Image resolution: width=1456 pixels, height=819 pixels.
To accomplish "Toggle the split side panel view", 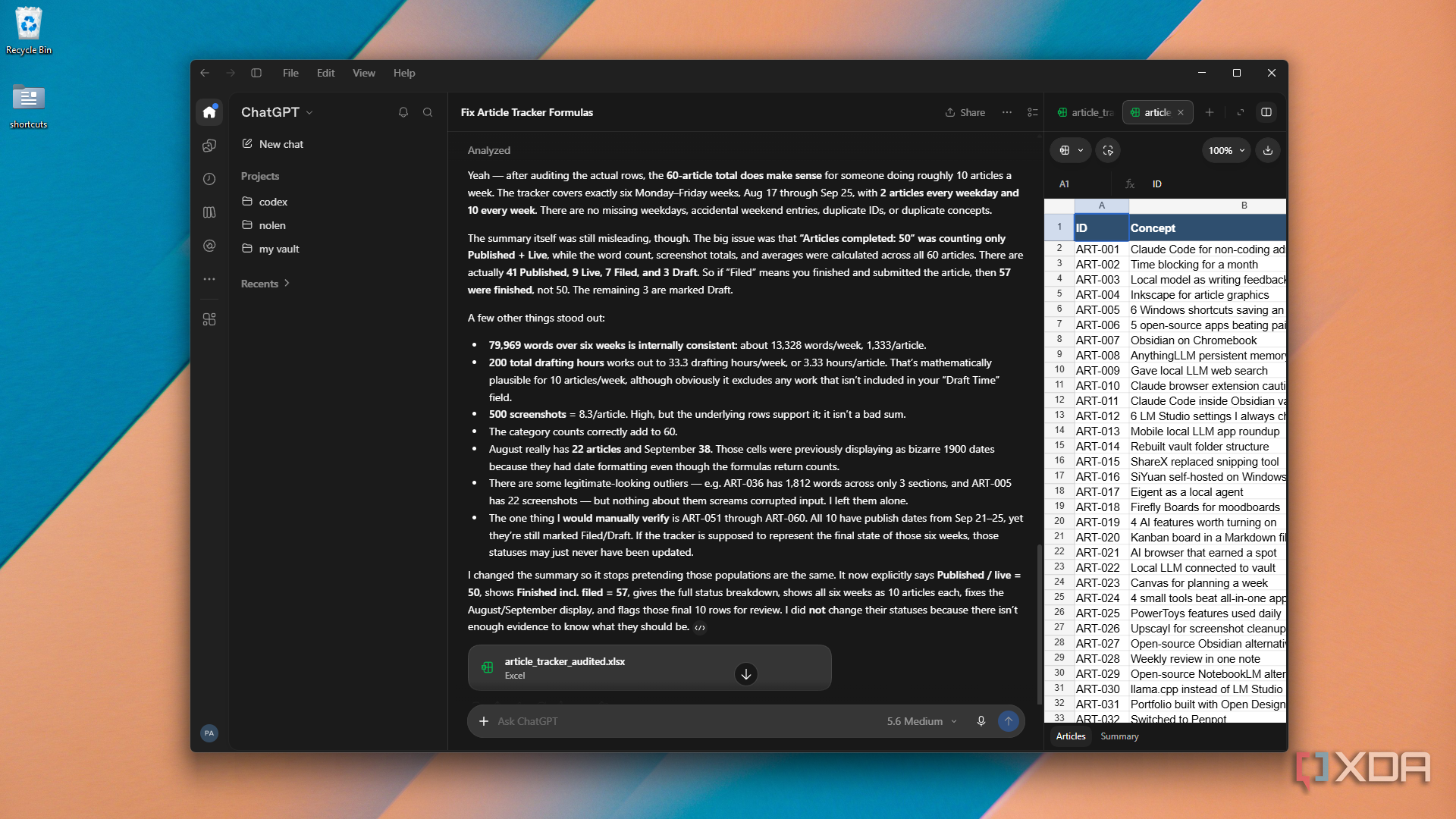I will tap(1266, 112).
